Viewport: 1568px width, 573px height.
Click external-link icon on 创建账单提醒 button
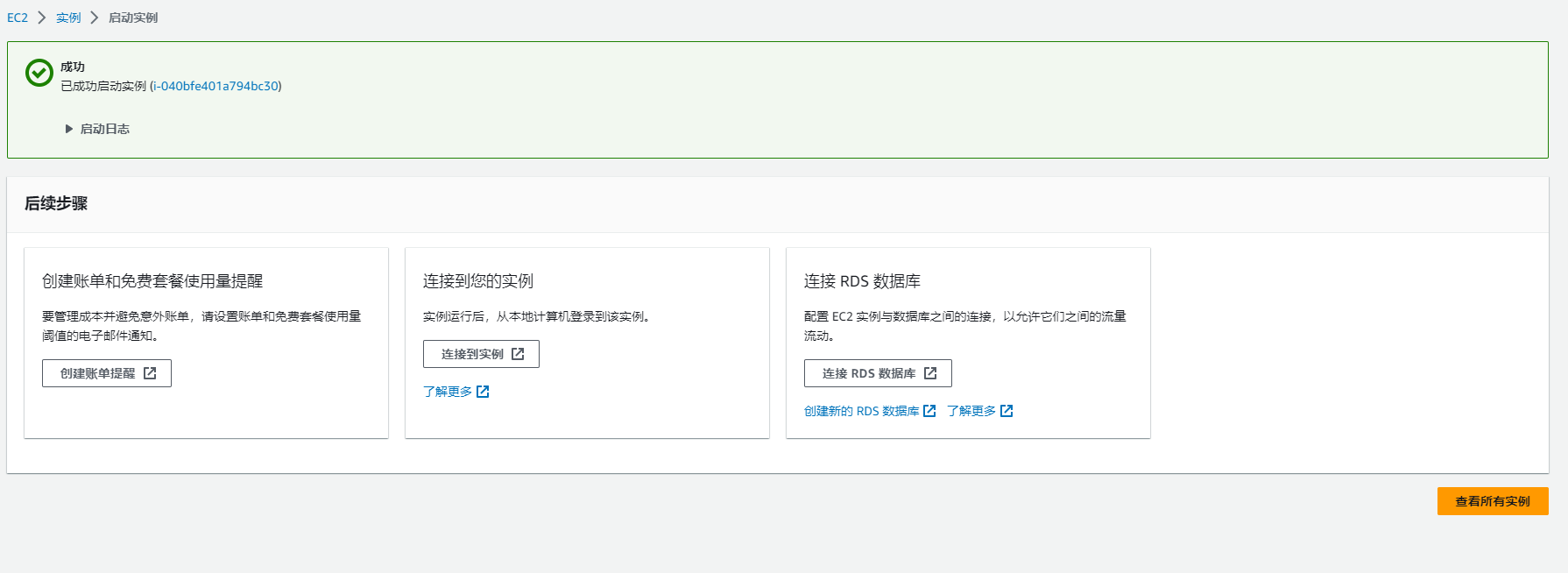click(x=150, y=373)
